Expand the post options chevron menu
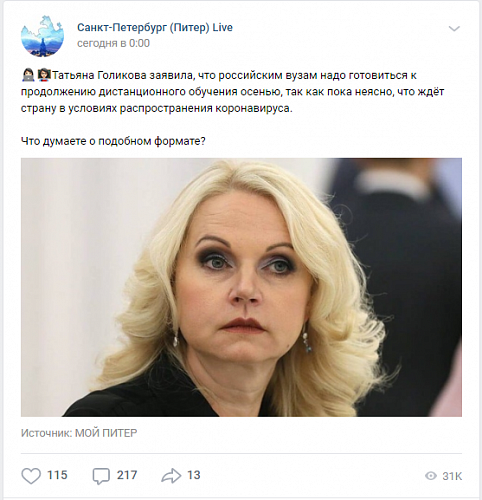Image resolution: width=482 pixels, height=500 pixels. coord(454,29)
